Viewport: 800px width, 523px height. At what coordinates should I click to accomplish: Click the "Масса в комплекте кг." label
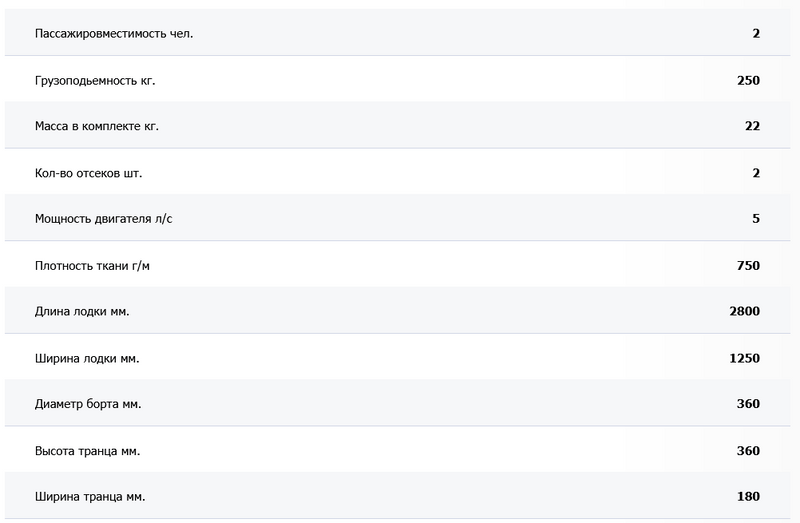[97, 127]
